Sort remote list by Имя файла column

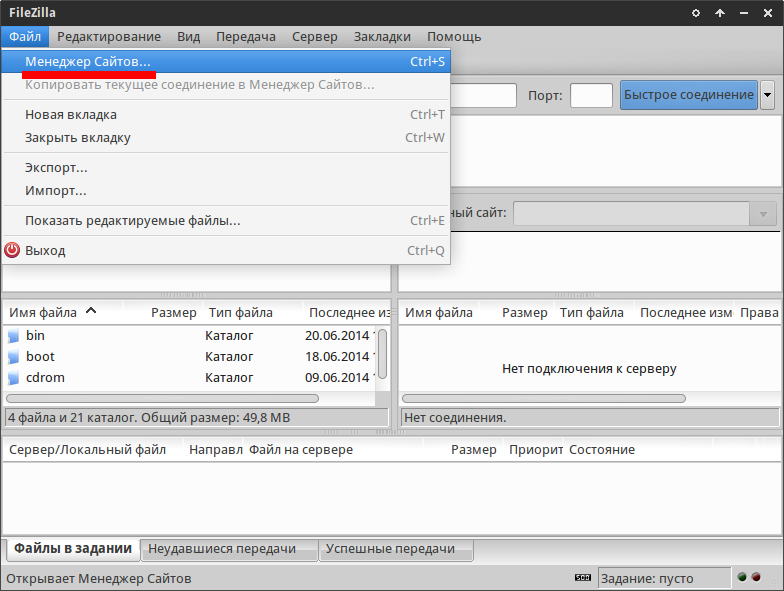click(439, 312)
